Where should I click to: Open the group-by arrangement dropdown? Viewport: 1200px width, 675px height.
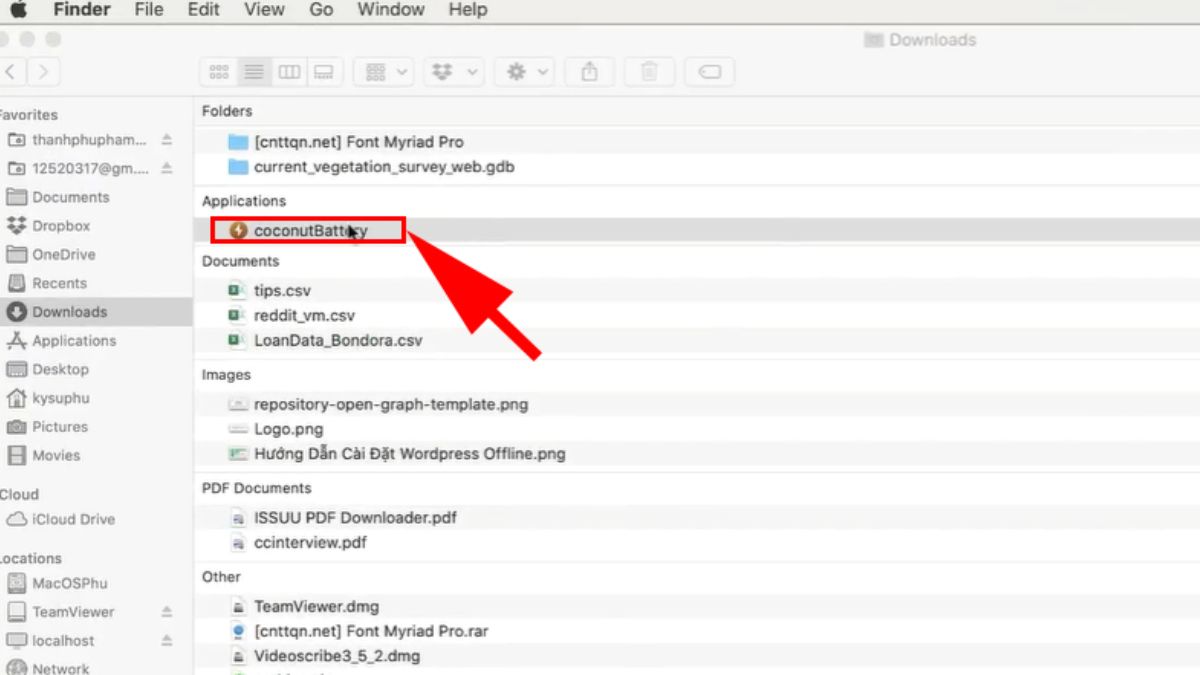click(x=387, y=72)
